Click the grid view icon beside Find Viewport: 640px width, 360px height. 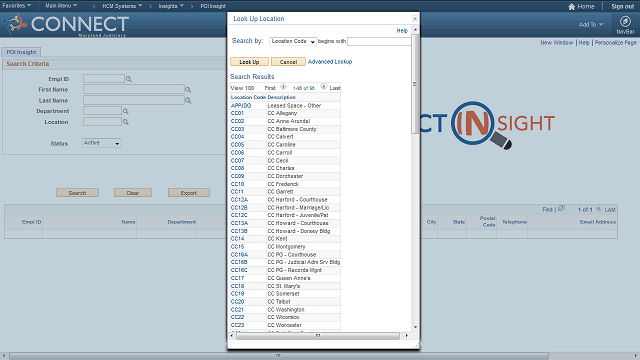(562, 208)
